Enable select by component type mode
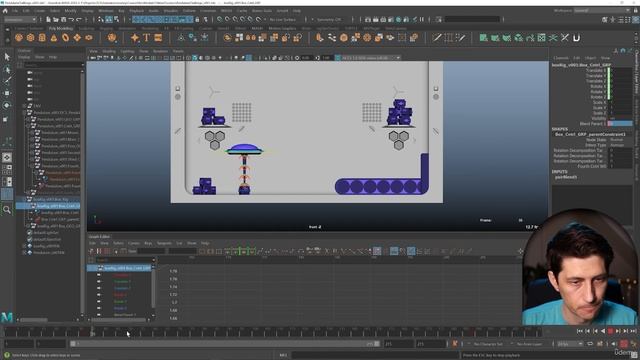640x360 pixels. [x=117, y=19]
